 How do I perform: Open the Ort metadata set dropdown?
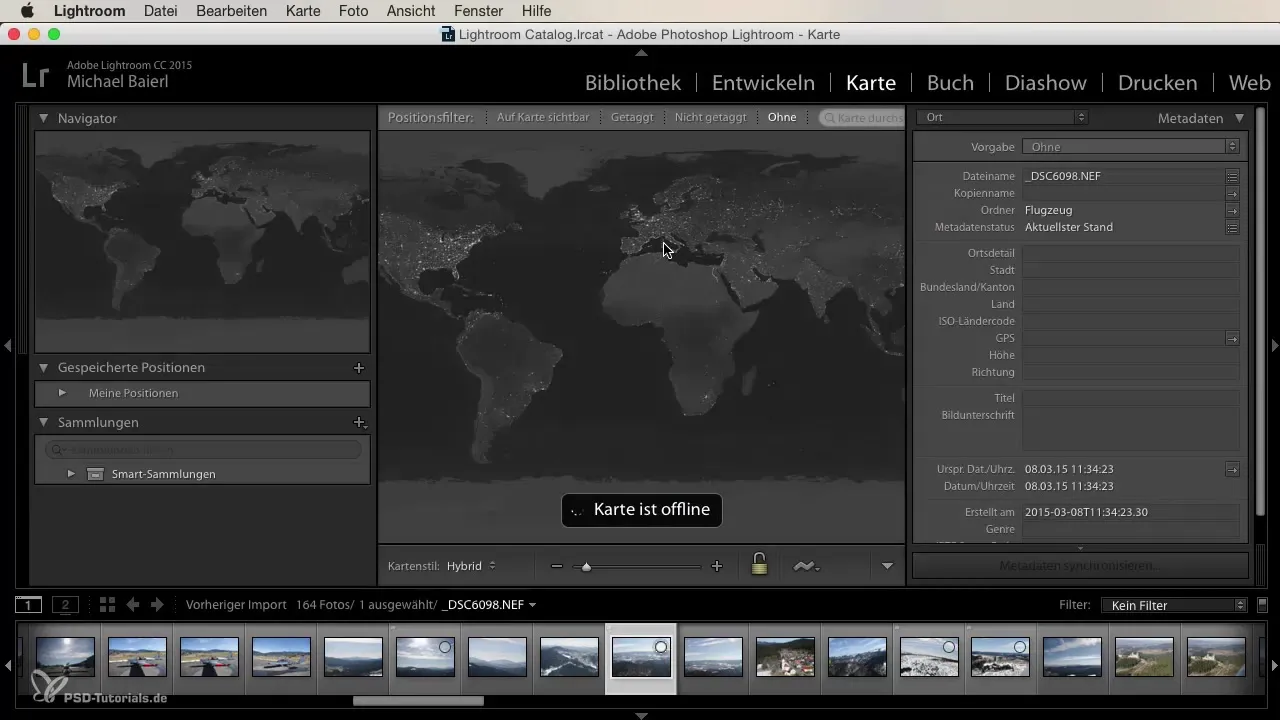pos(1002,117)
